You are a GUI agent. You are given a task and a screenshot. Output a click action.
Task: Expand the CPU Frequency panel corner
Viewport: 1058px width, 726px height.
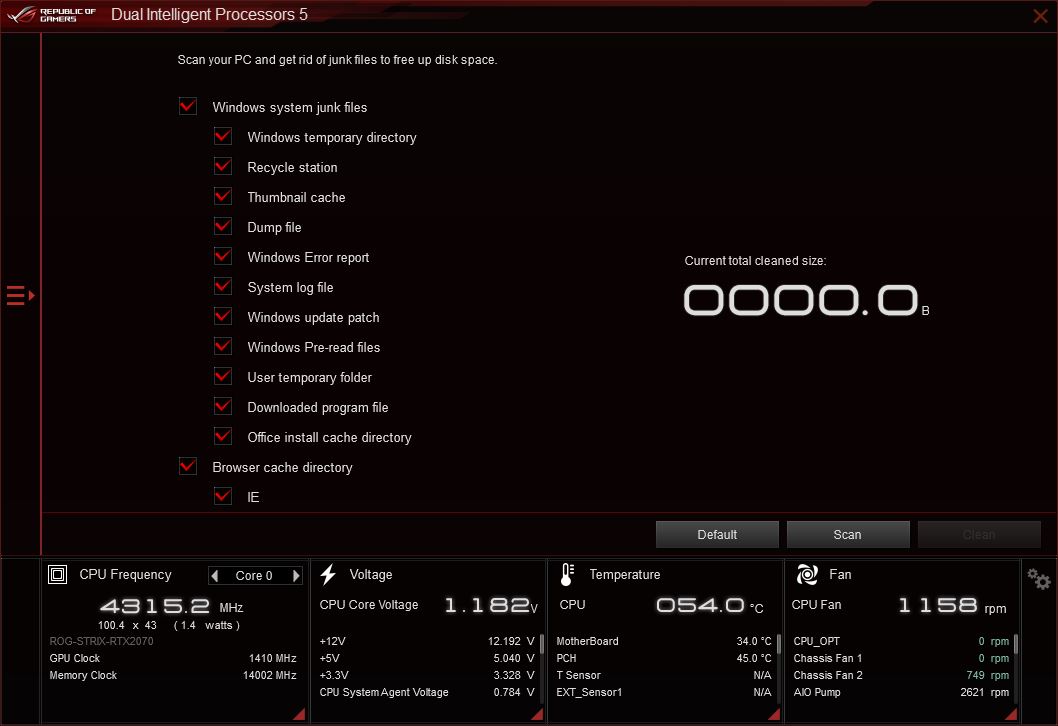click(x=299, y=714)
